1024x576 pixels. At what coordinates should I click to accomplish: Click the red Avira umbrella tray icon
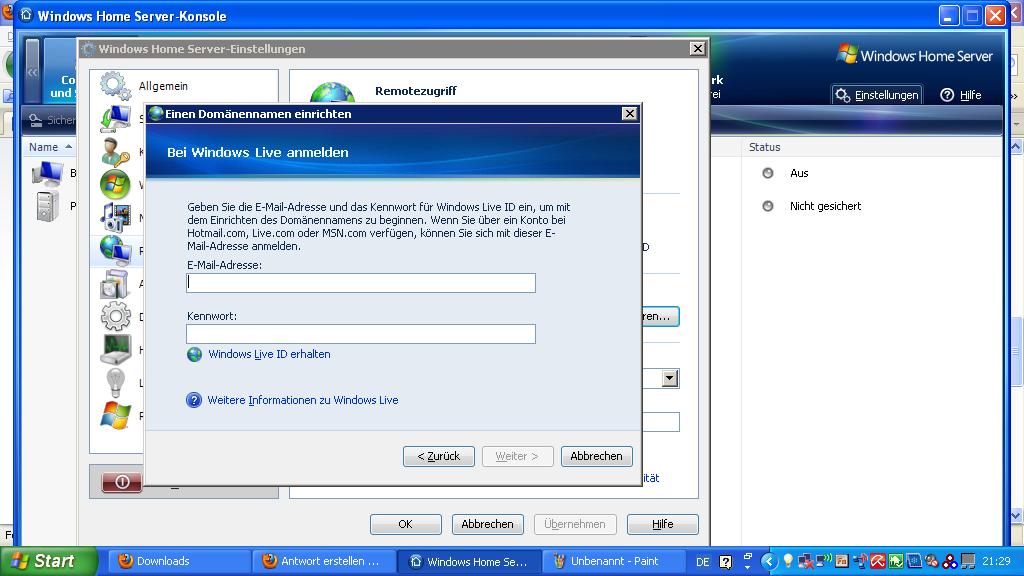click(x=877, y=561)
